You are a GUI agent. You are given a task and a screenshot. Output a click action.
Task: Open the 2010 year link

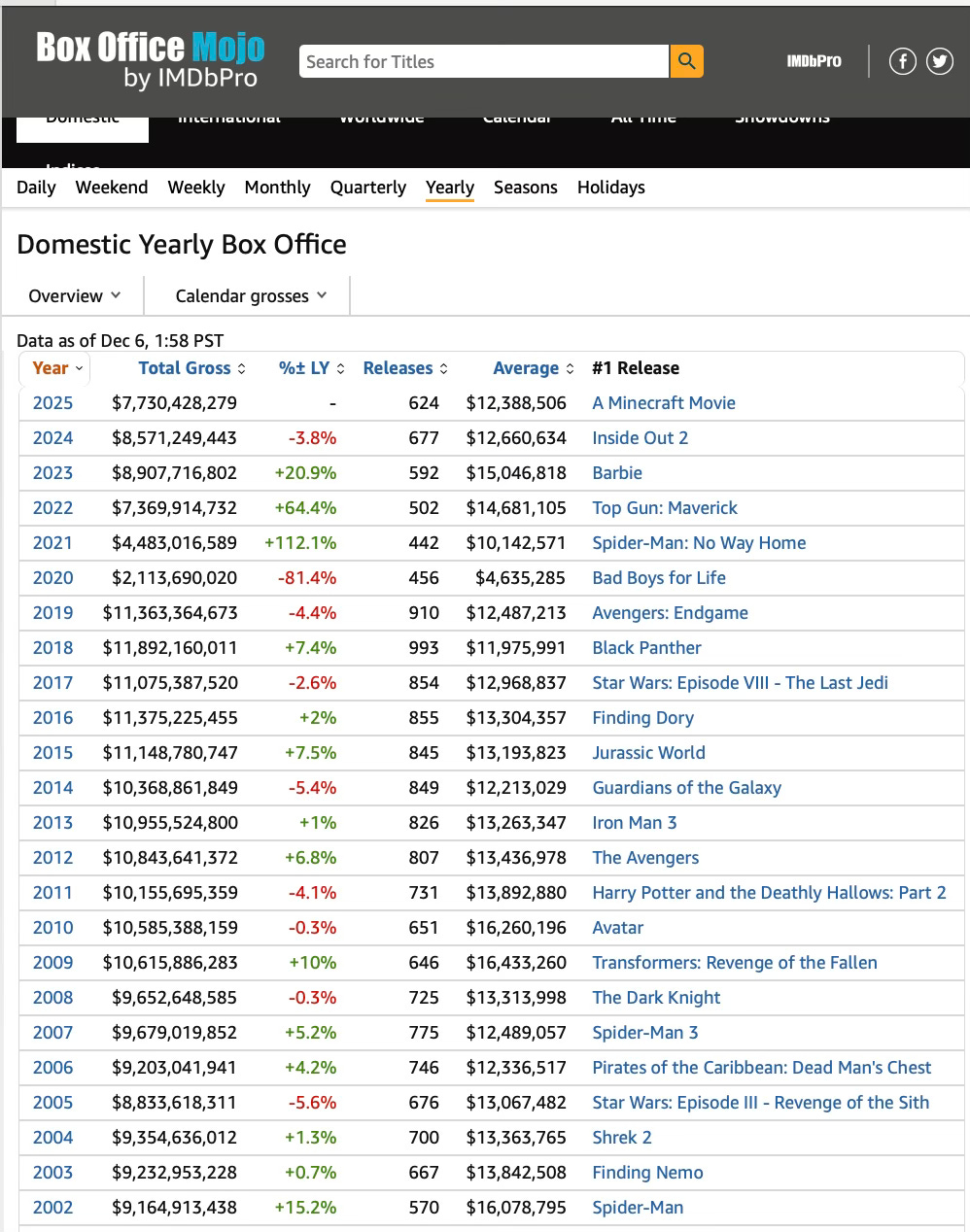52,928
